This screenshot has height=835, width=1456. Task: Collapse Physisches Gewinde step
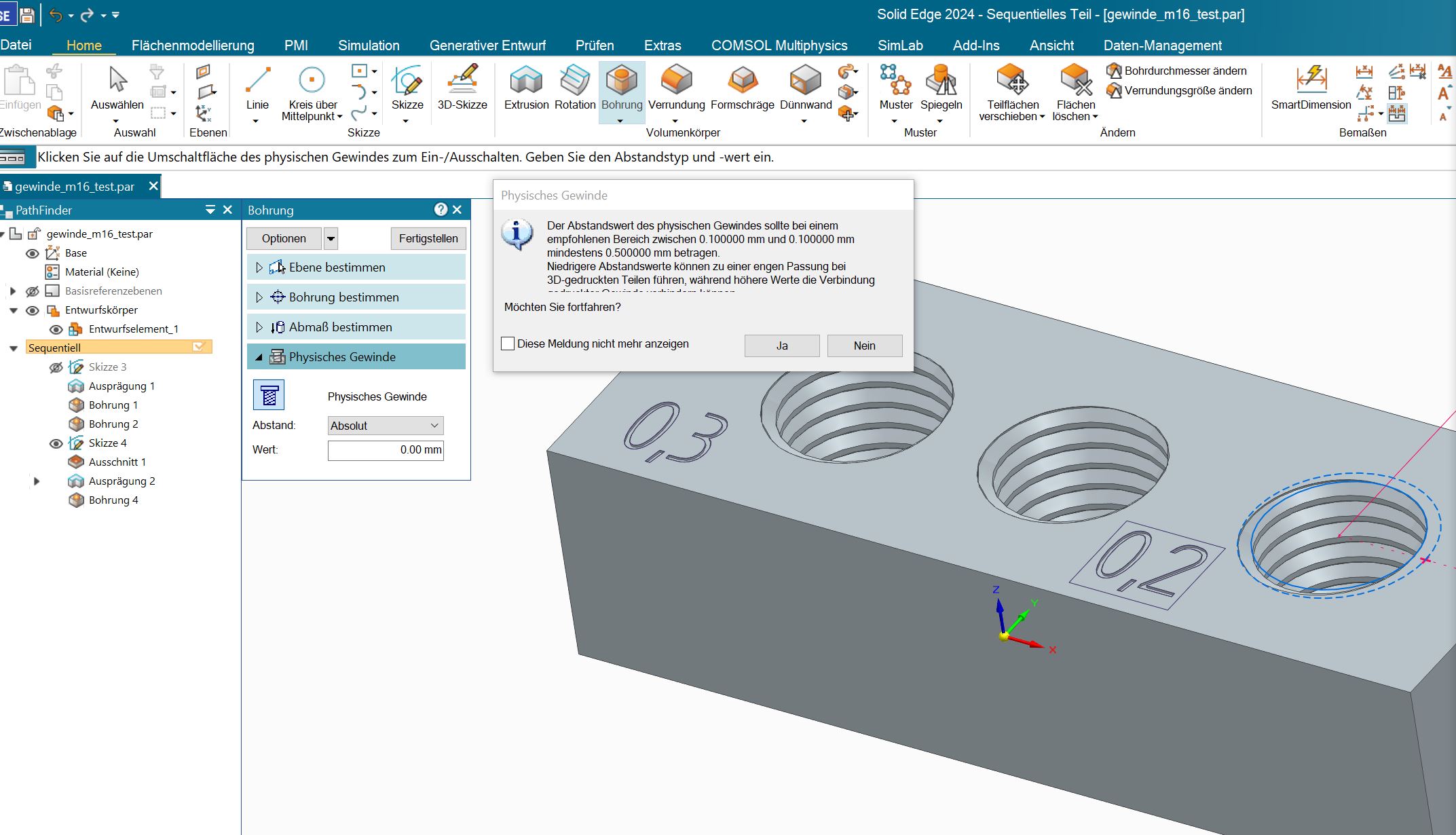pyautogui.click(x=259, y=357)
